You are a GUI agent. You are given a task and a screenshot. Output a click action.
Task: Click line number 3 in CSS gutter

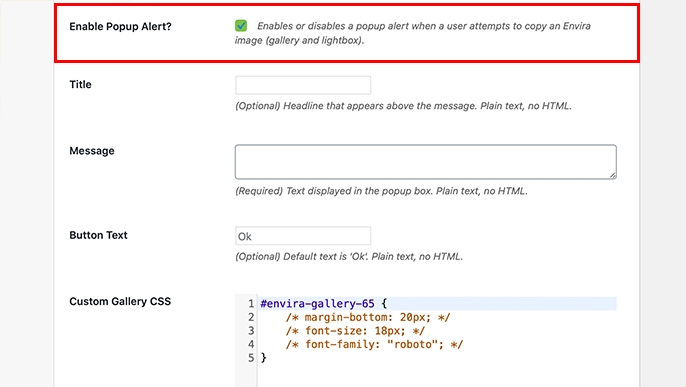(251, 331)
